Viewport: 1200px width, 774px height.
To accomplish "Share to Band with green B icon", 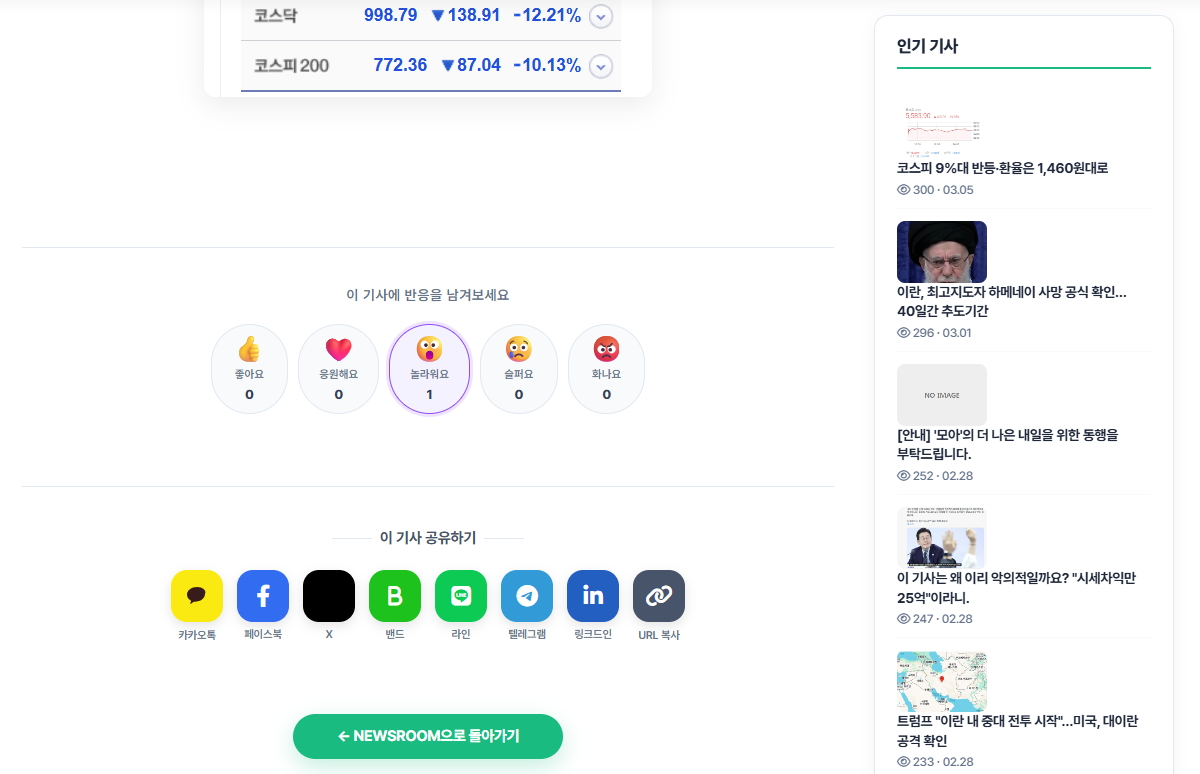I will 395,596.
